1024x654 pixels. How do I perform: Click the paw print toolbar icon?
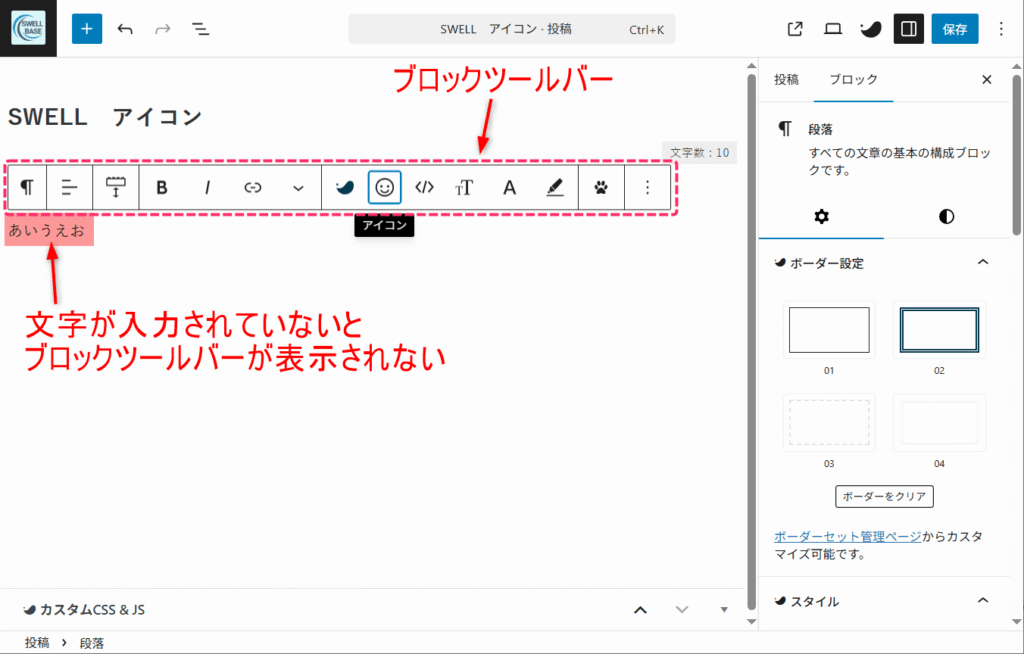tap(601, 188)
